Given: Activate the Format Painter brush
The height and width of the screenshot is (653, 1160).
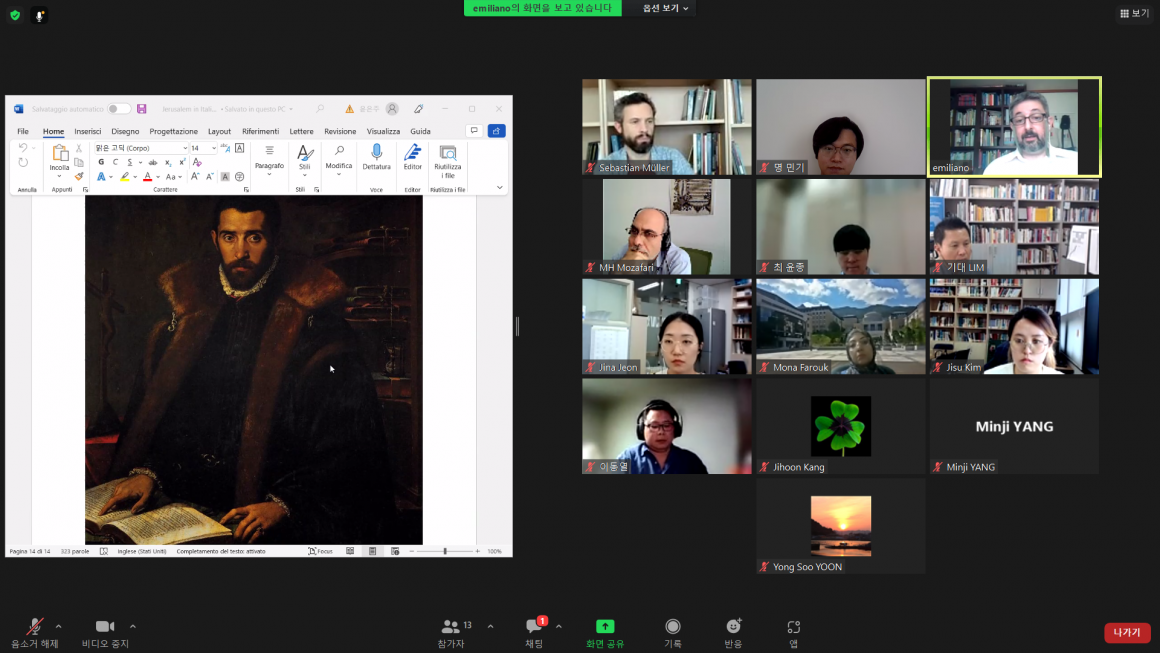Looking at the screenshot, I should tap(78, 176).
